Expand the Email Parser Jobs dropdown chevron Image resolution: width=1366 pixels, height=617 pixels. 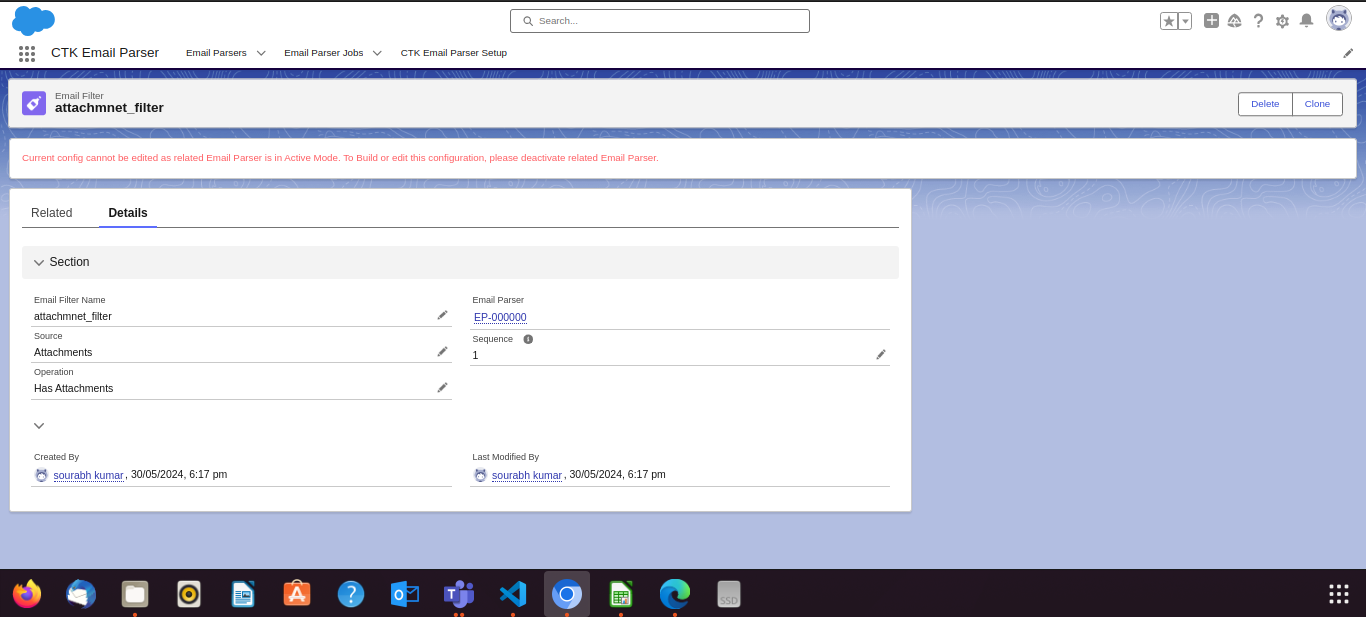pos(377,53)
